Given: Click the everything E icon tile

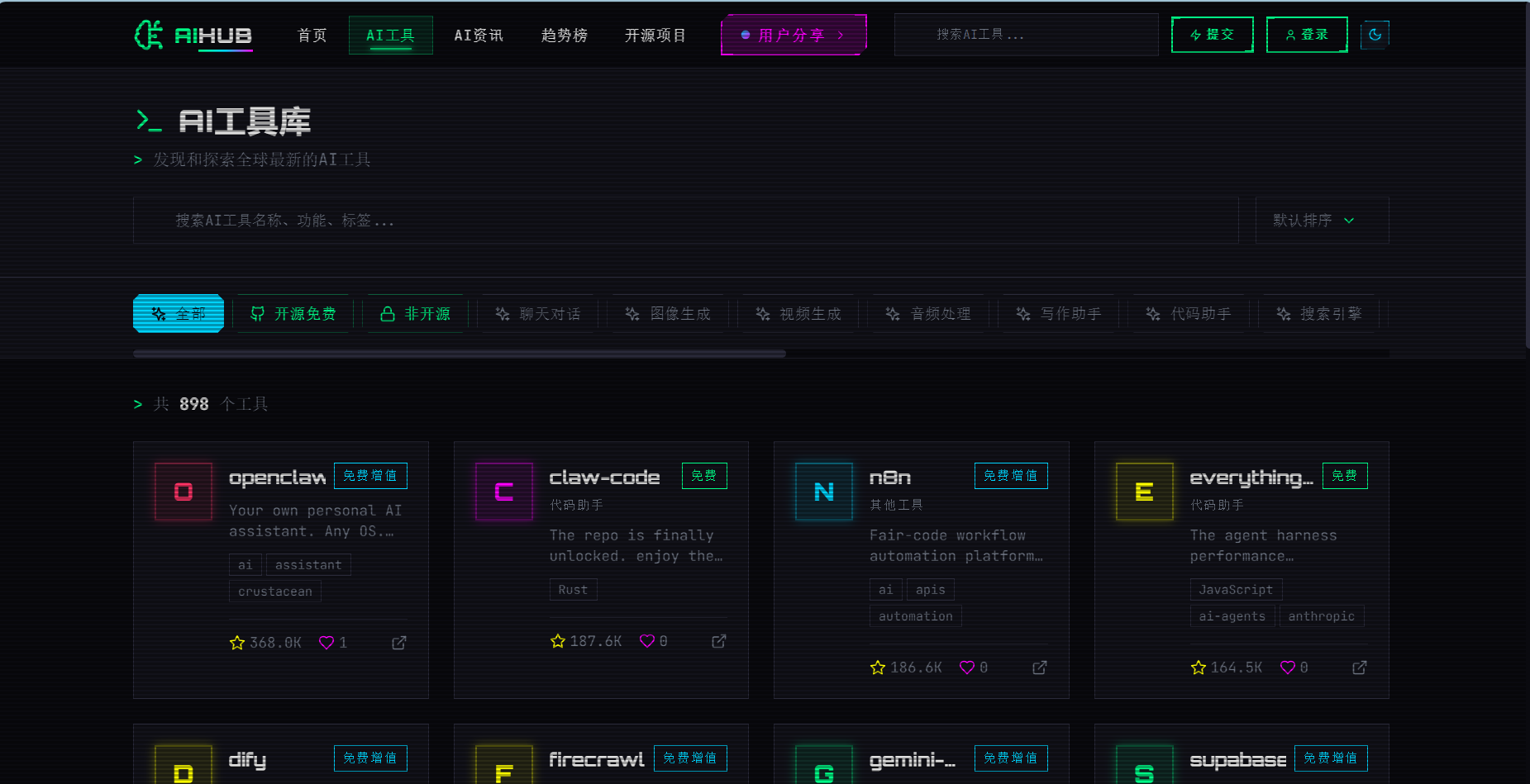Looking at the screenshot, I should tap(1145, 492).
